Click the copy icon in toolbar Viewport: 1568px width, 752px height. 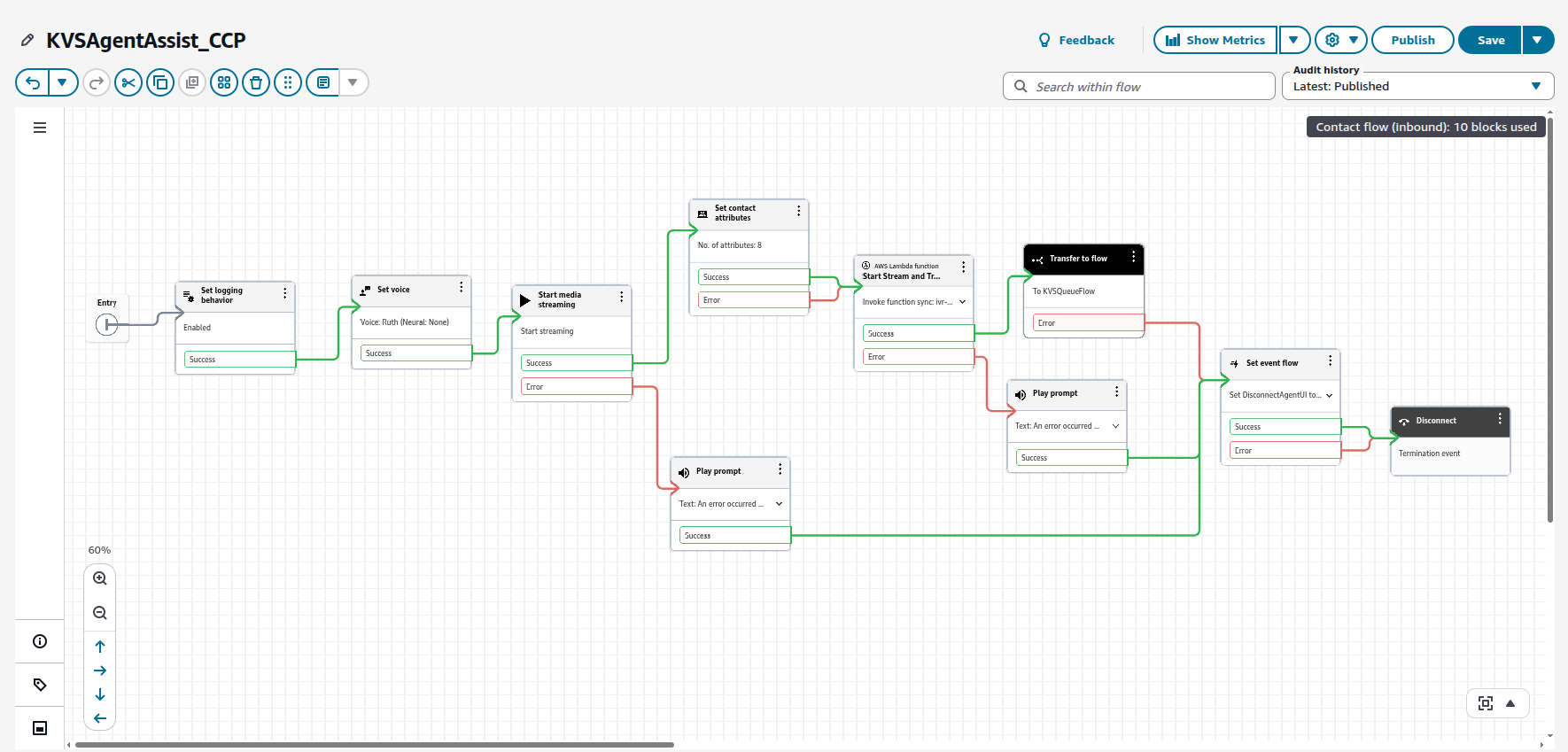(160, 83)
